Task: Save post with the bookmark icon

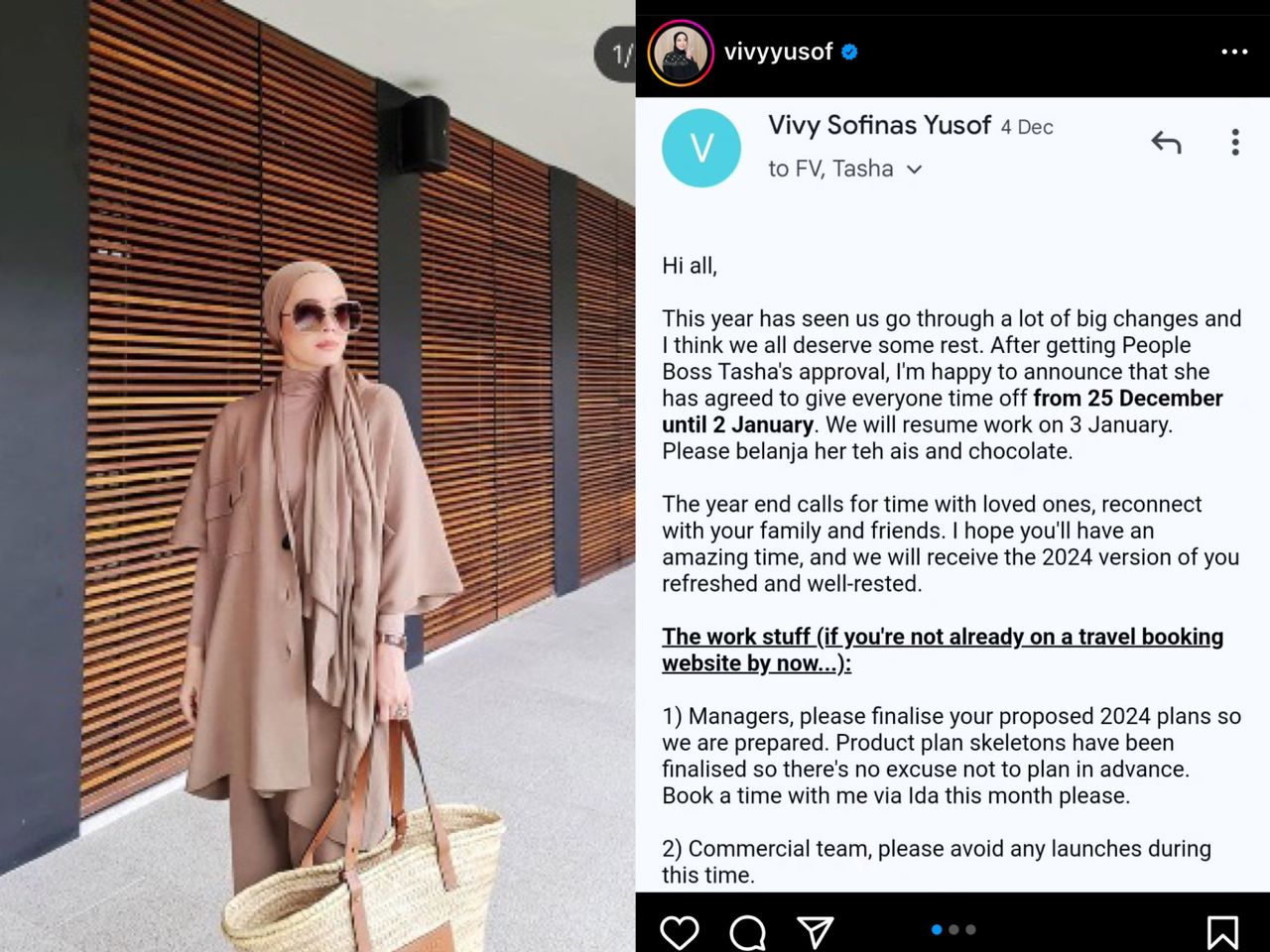Action: [x=1222, y=932]
